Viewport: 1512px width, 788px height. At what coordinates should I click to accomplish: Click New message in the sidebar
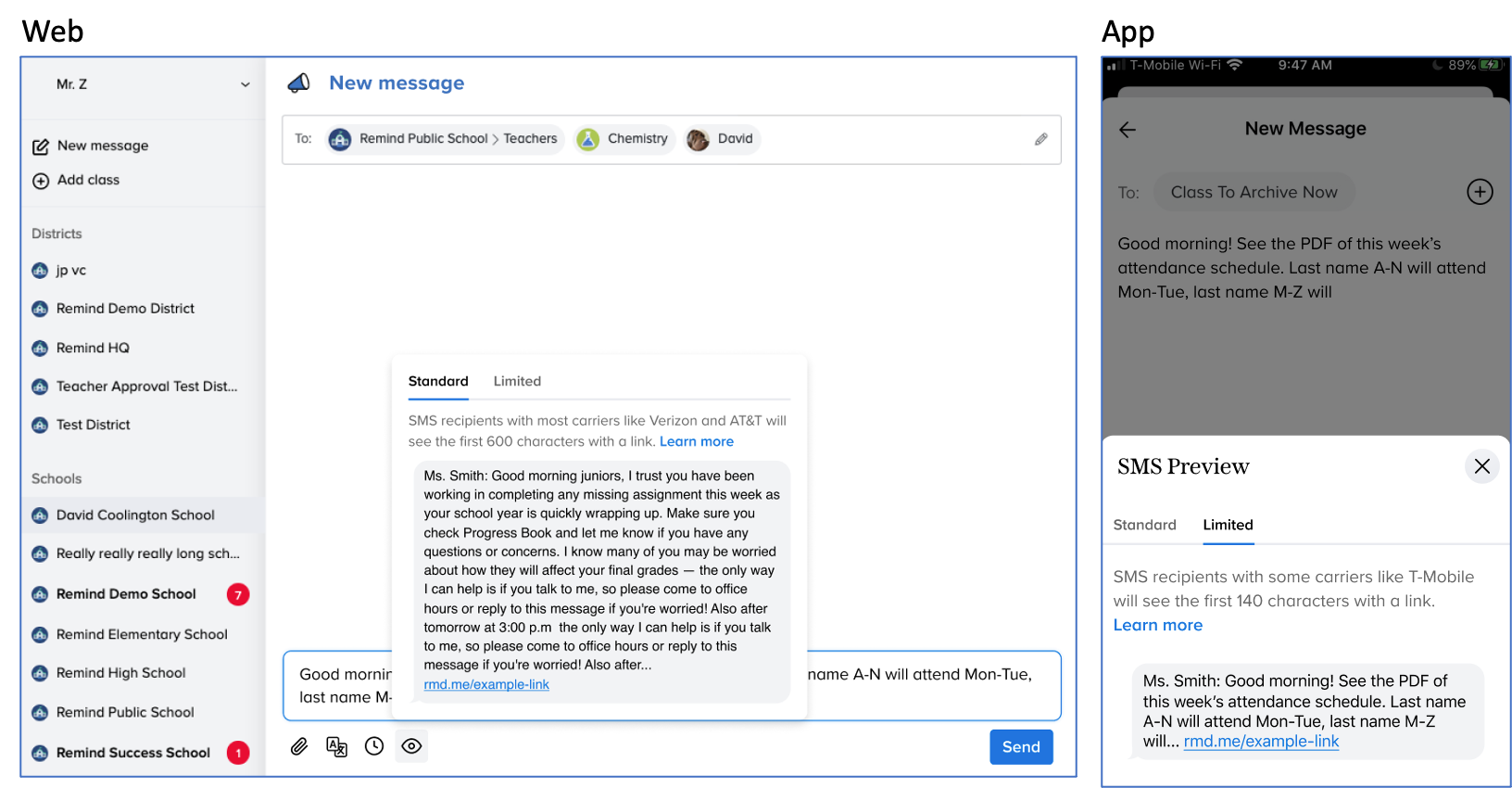click(102, 146)
